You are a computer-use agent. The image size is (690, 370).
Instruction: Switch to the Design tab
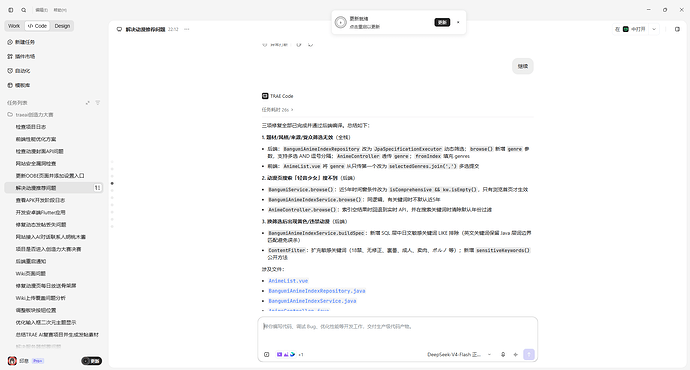(62, 26)
